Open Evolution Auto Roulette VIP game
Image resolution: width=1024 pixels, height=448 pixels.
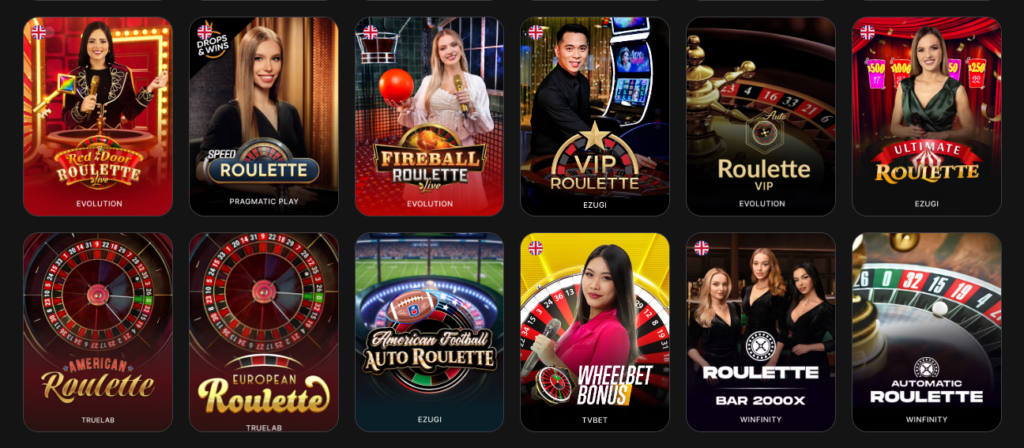761,116
